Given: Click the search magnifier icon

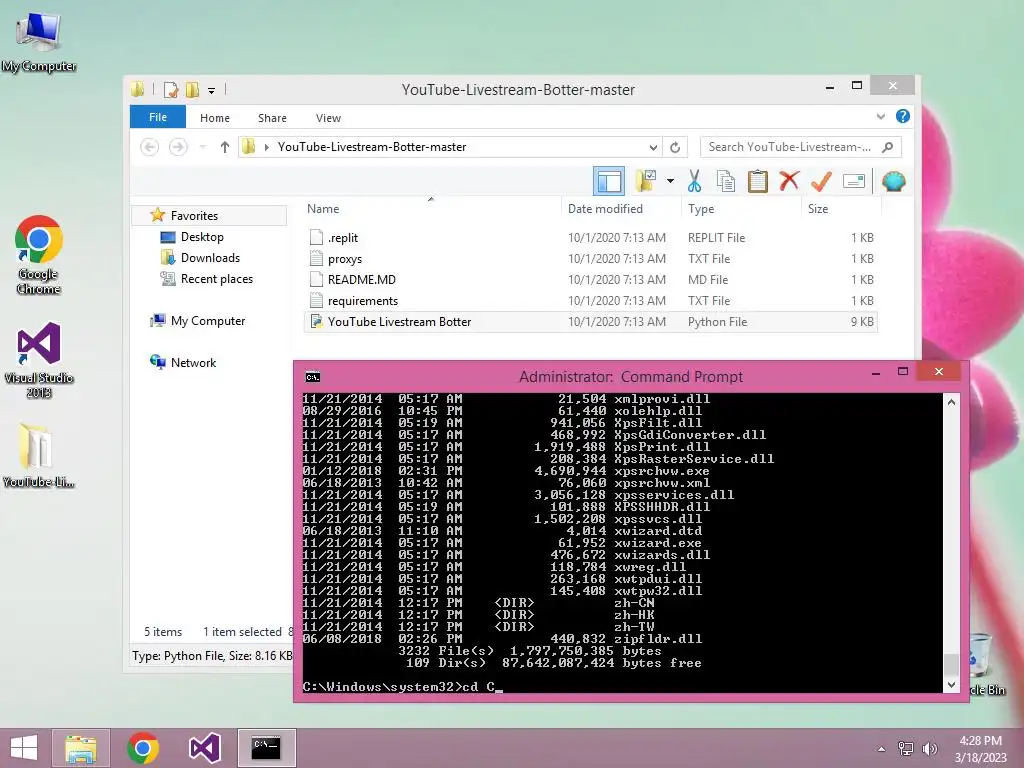Looking at the screenshot, I should (888, 147).
